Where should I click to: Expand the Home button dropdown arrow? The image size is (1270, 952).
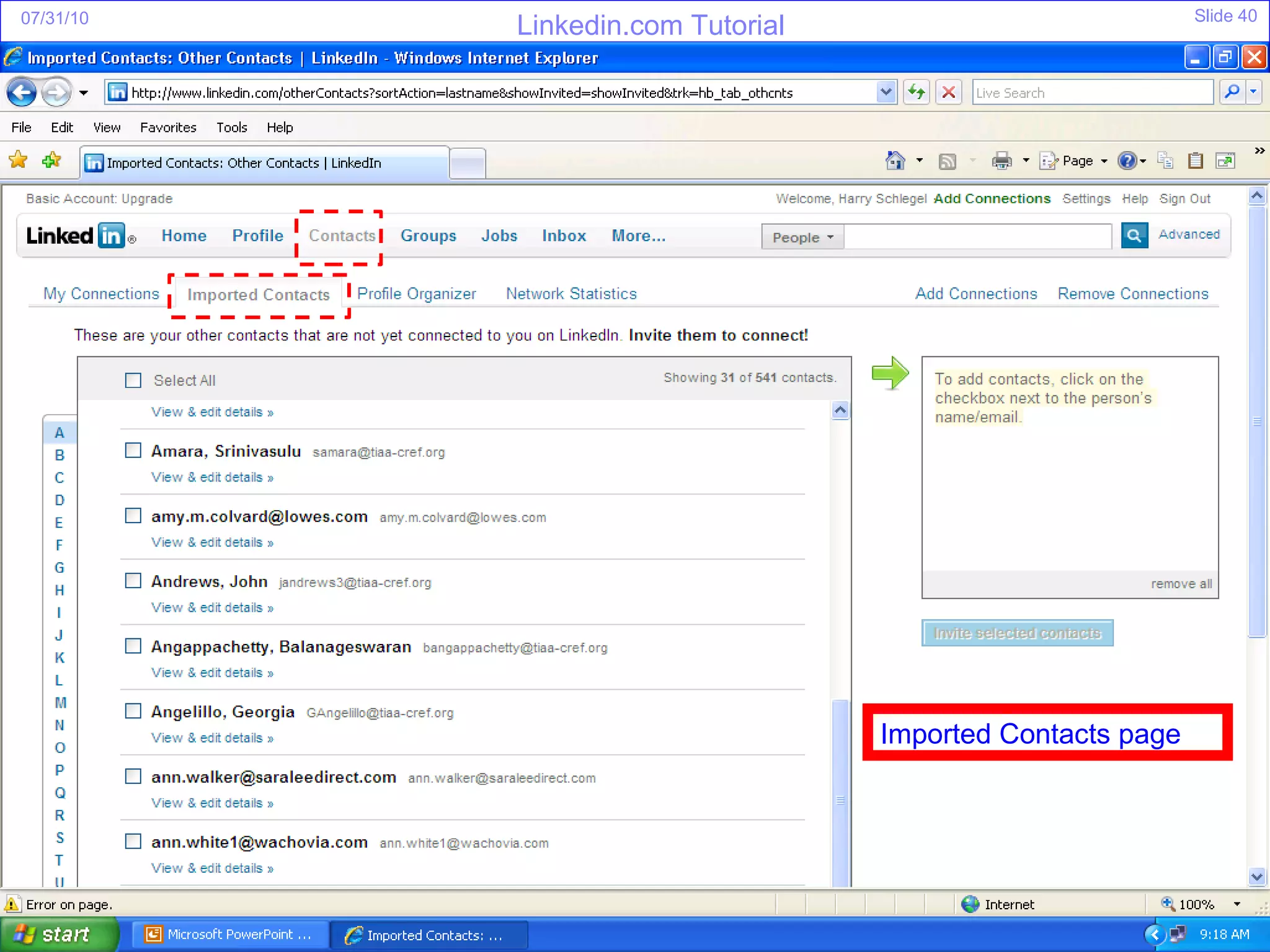pos(920,161)
